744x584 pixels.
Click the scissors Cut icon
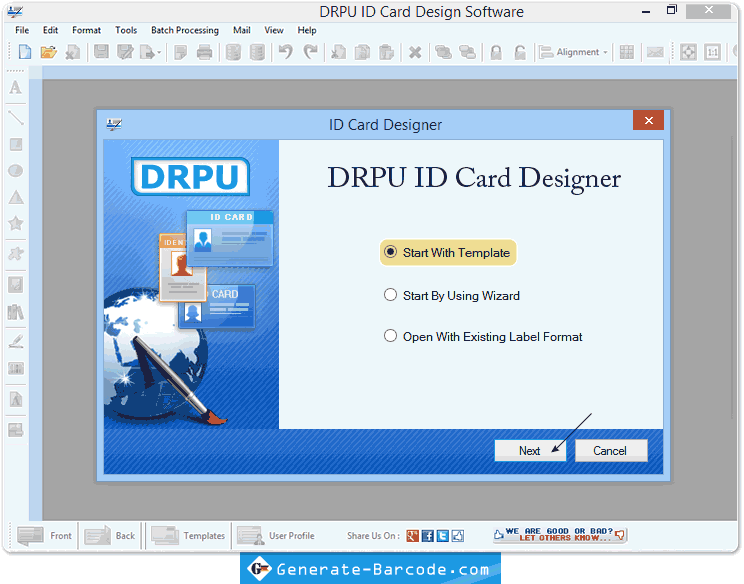pos(338,52)
